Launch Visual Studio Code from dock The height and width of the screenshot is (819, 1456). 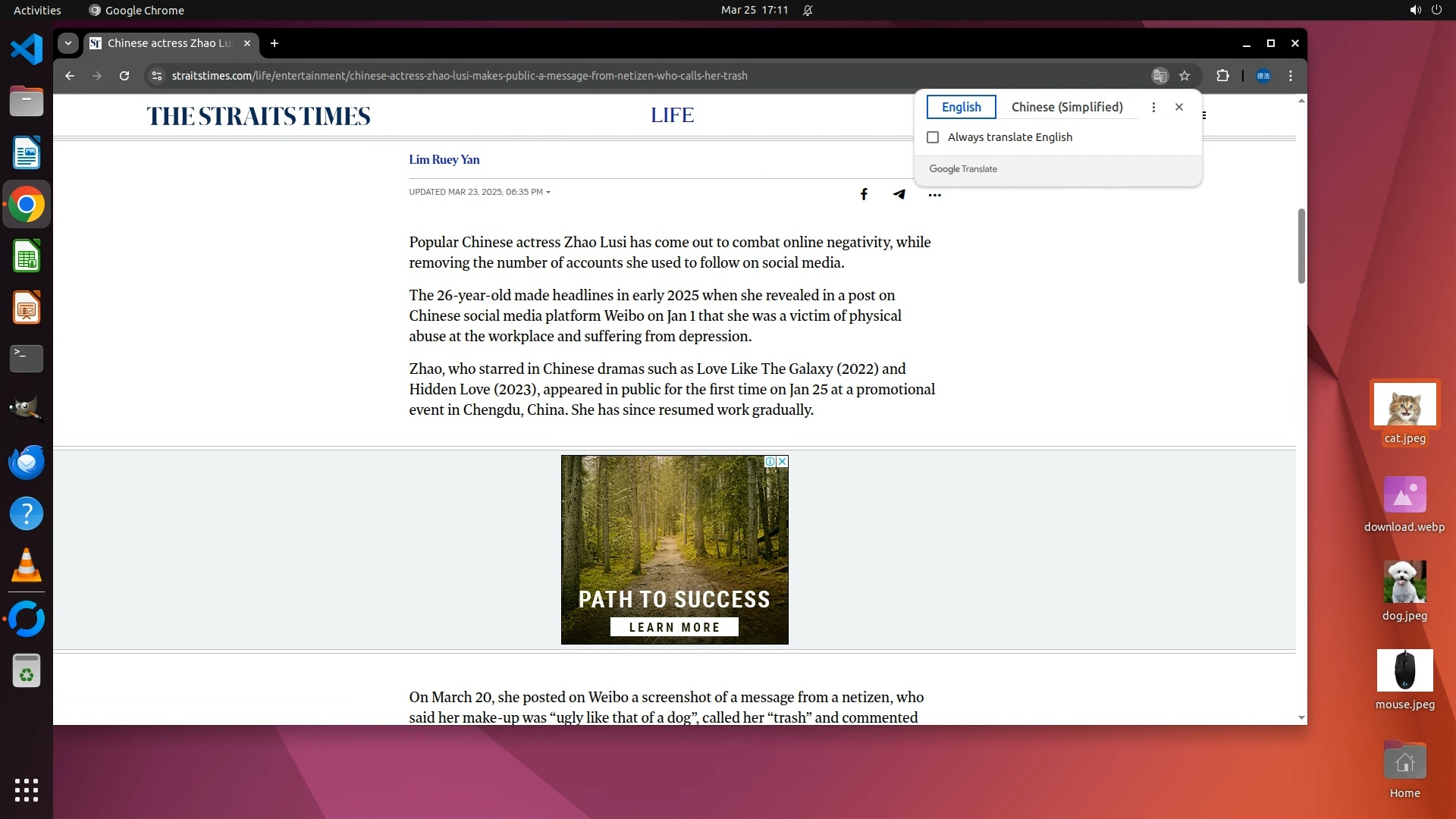[27, 50]
